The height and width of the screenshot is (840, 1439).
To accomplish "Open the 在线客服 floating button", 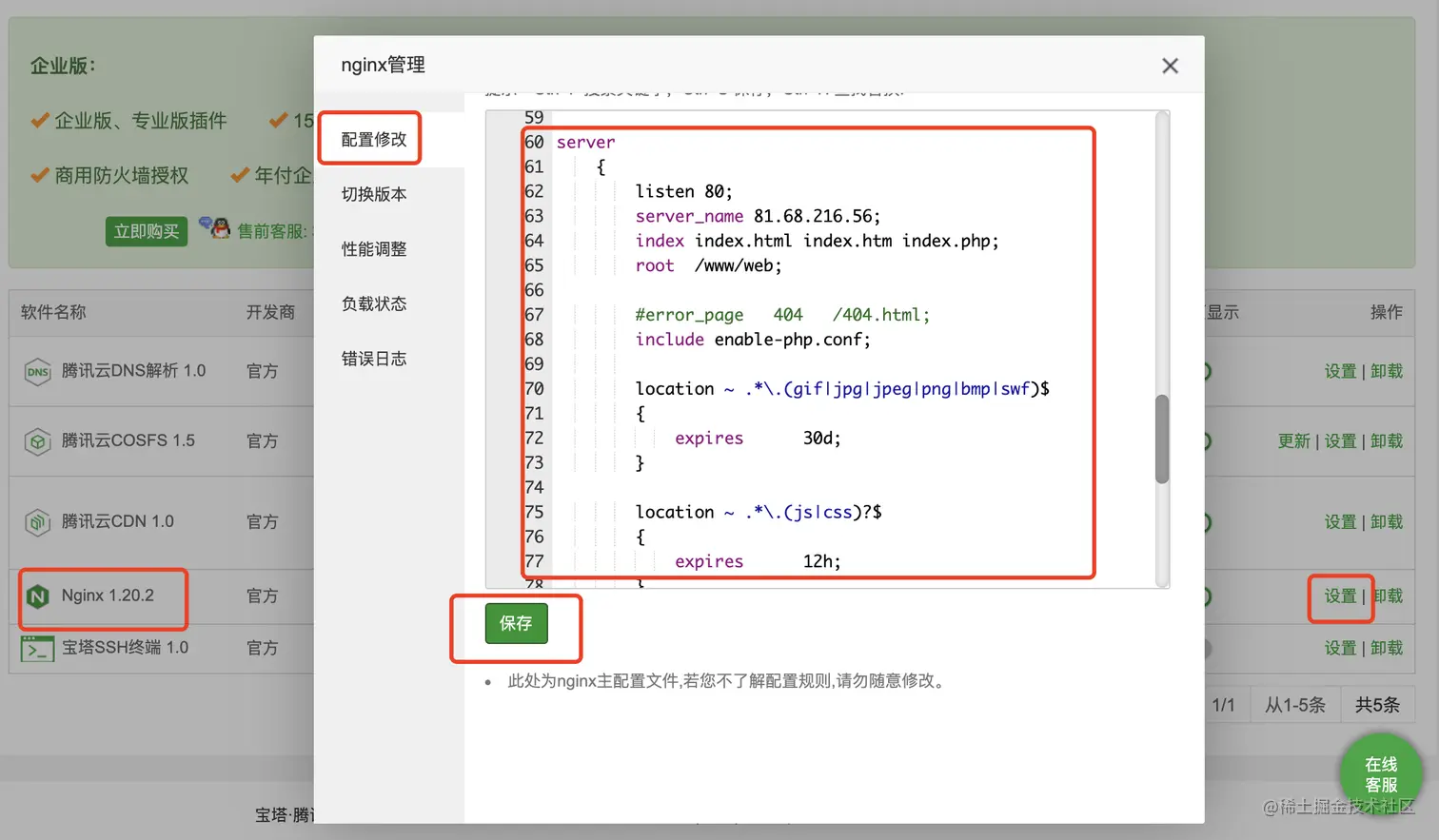I will (x=1380, y=774).
